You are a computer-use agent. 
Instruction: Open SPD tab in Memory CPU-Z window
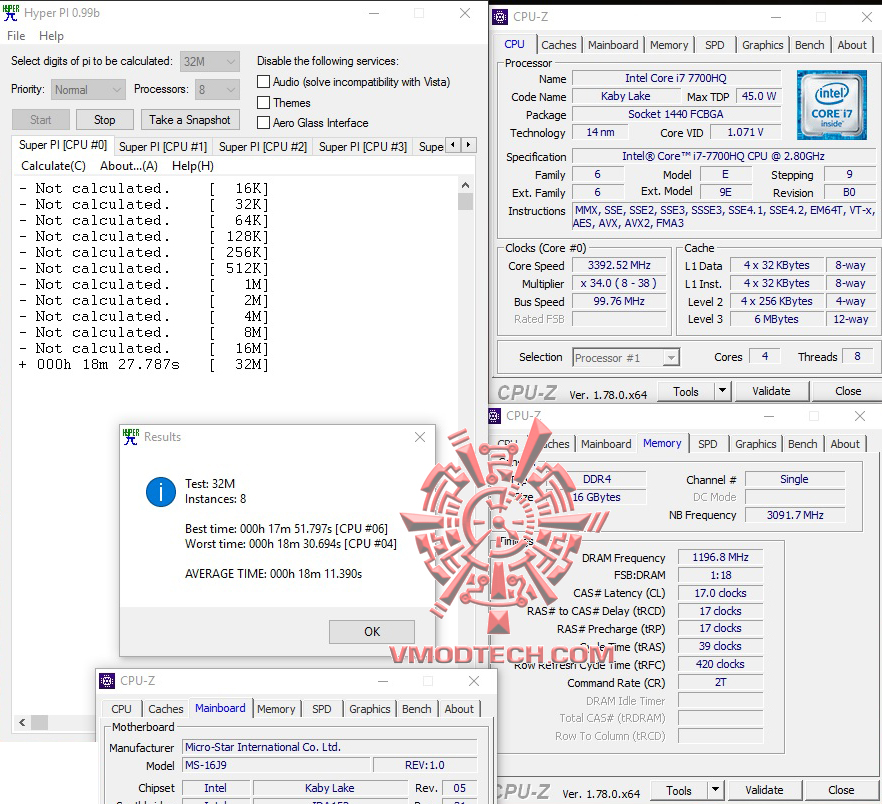tap(707, 444)
